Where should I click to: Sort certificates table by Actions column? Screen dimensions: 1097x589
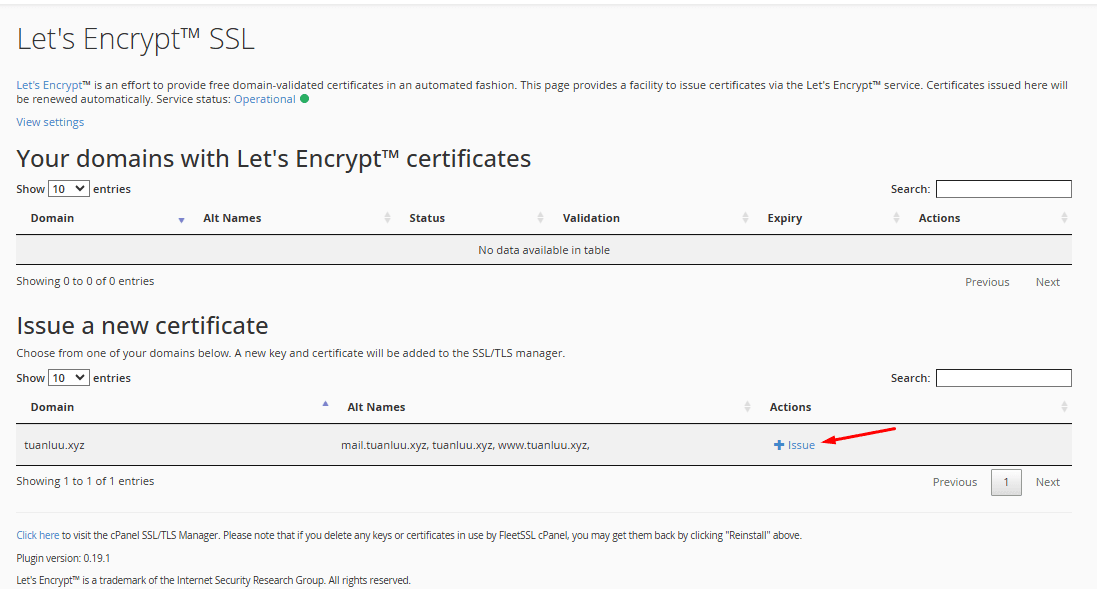click(x=939, y=218)
